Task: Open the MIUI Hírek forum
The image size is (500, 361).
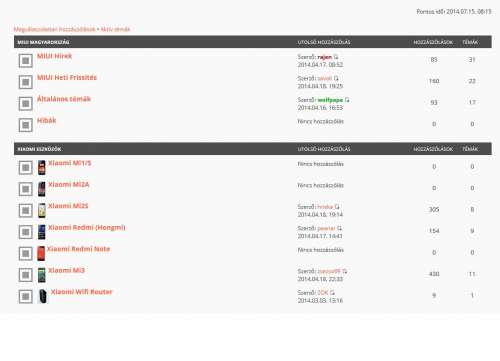Action: (x=54, y=56)
